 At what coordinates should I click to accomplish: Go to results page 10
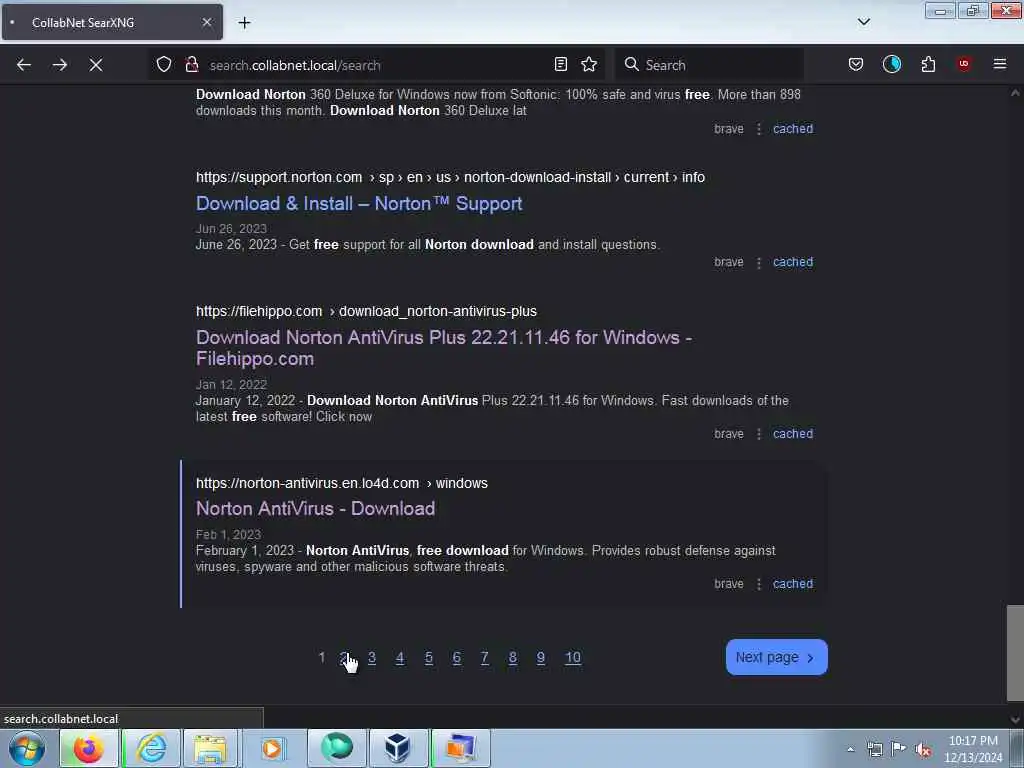[x=573, y=658]
